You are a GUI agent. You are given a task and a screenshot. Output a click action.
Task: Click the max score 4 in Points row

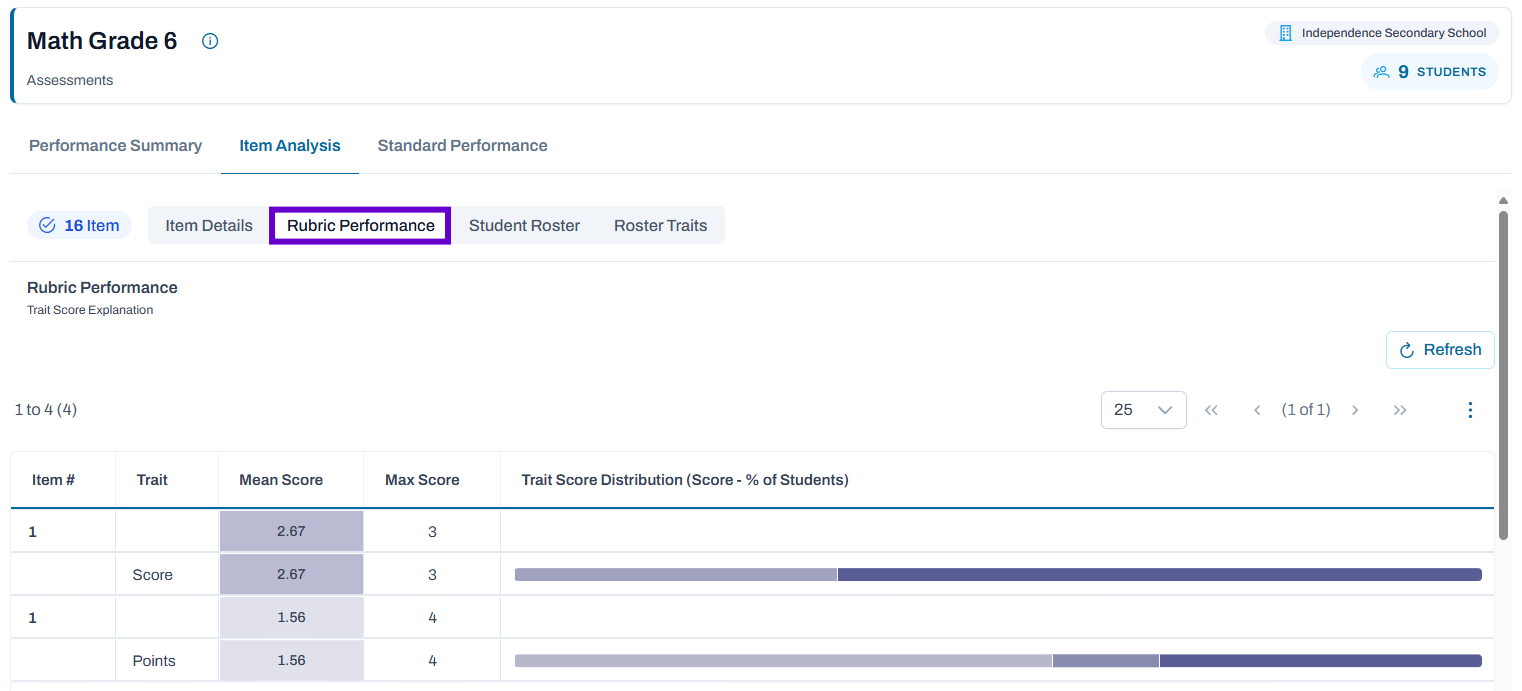point(432,660)
